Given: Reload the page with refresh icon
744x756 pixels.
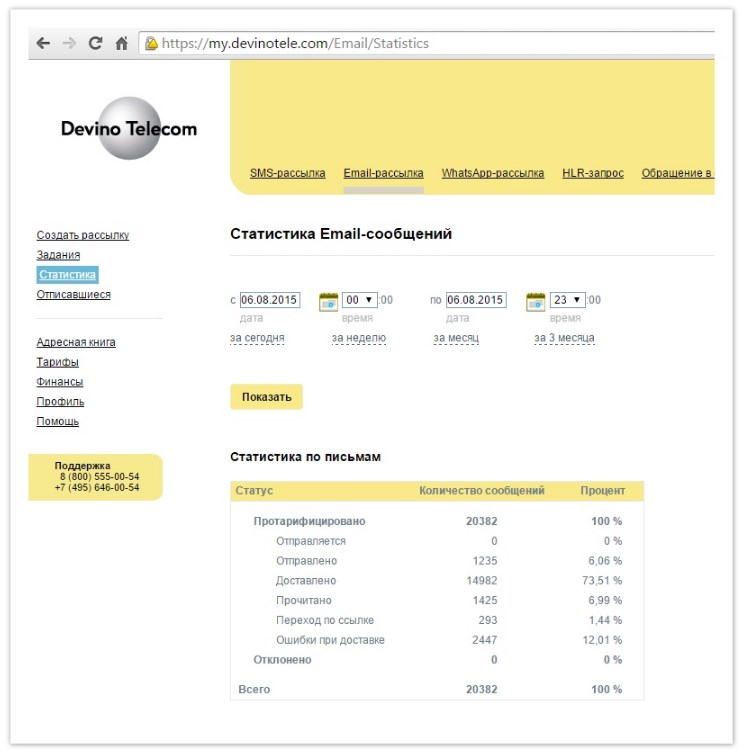Looking at the screenshot, I should point(95,43).
